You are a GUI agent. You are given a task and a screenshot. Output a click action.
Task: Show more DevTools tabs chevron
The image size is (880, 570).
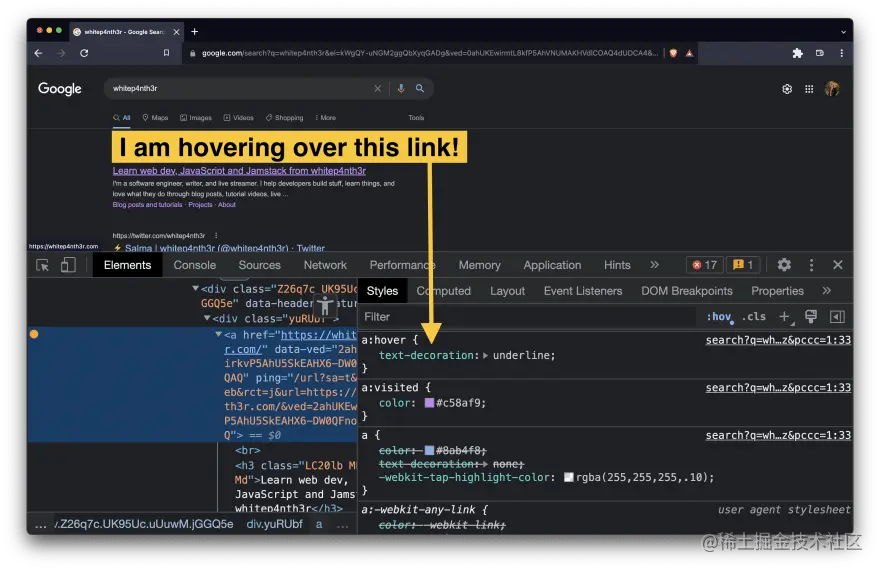[x=654, y=265]
